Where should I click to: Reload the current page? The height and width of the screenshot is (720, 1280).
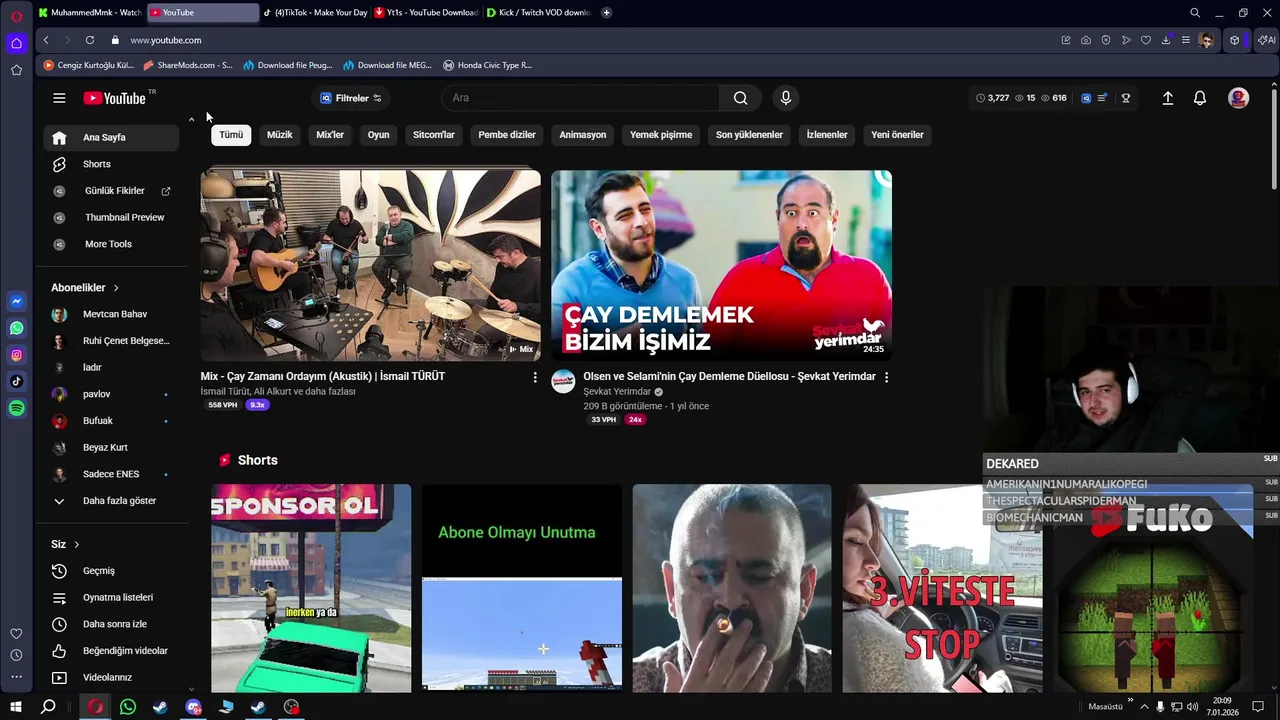pyautogui.click(x=90, y=40)
